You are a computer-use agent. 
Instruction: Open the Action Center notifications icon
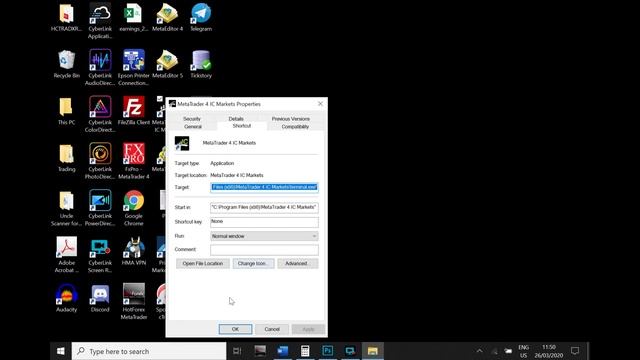point(575,351)
